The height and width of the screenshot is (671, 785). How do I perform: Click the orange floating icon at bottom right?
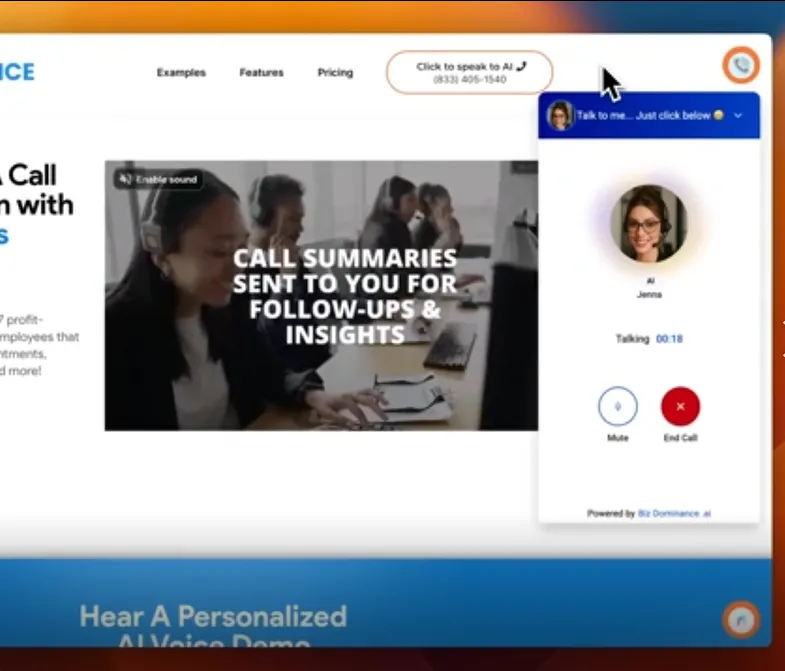point(741,620)
